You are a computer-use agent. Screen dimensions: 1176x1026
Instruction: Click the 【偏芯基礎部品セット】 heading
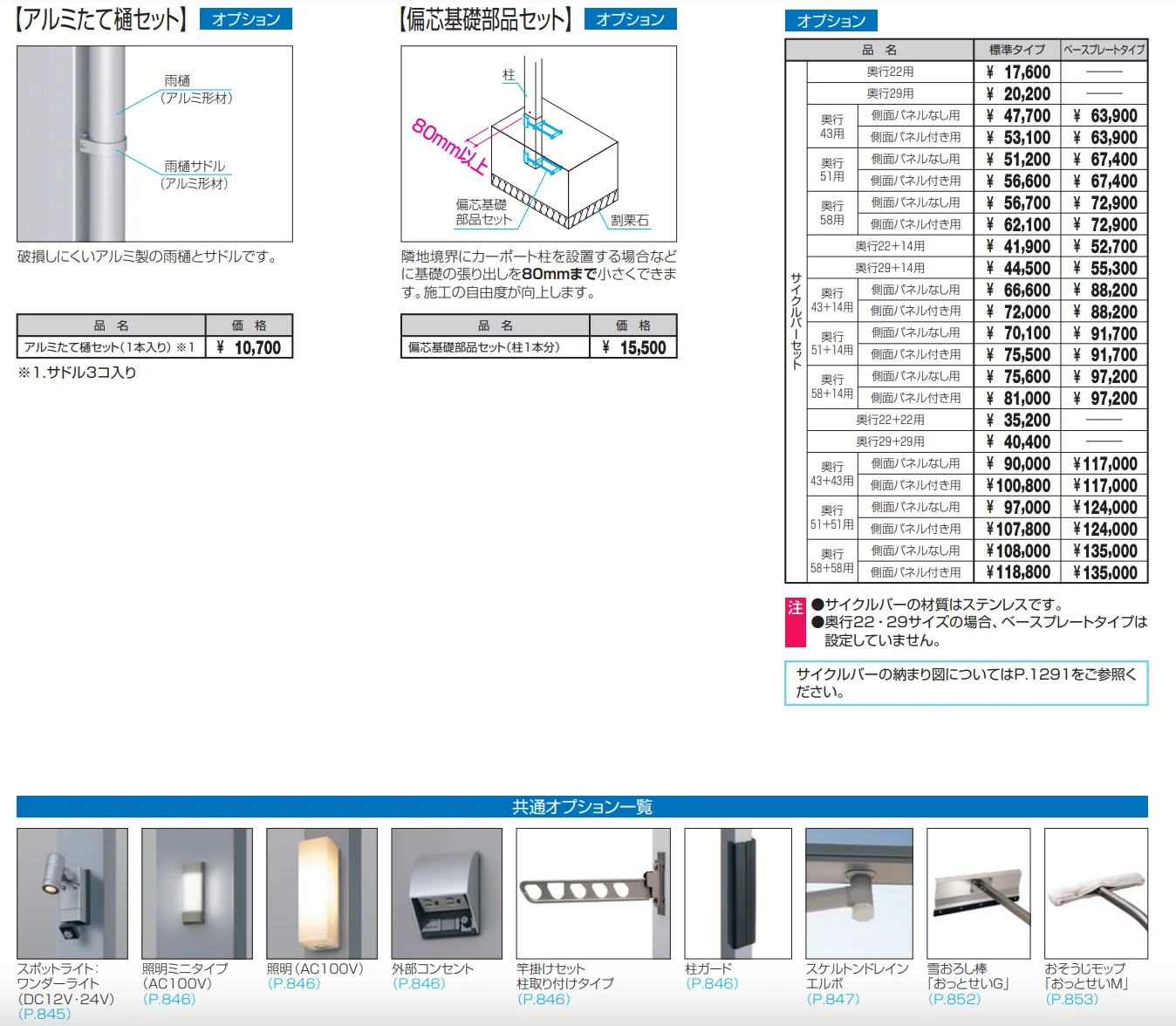pyautogui.click(x=486, y=19)
